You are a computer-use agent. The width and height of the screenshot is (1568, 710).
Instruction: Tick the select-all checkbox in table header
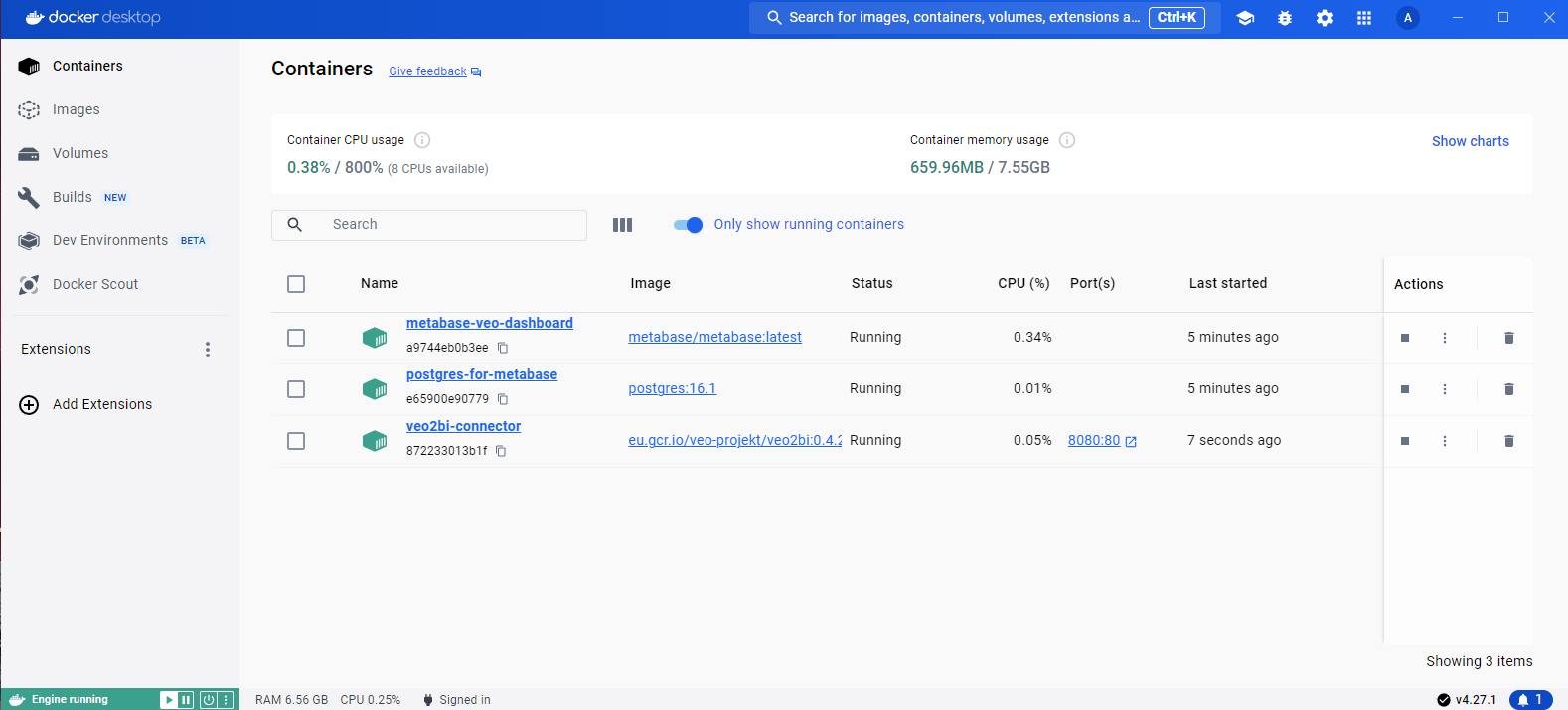(296, 284)
